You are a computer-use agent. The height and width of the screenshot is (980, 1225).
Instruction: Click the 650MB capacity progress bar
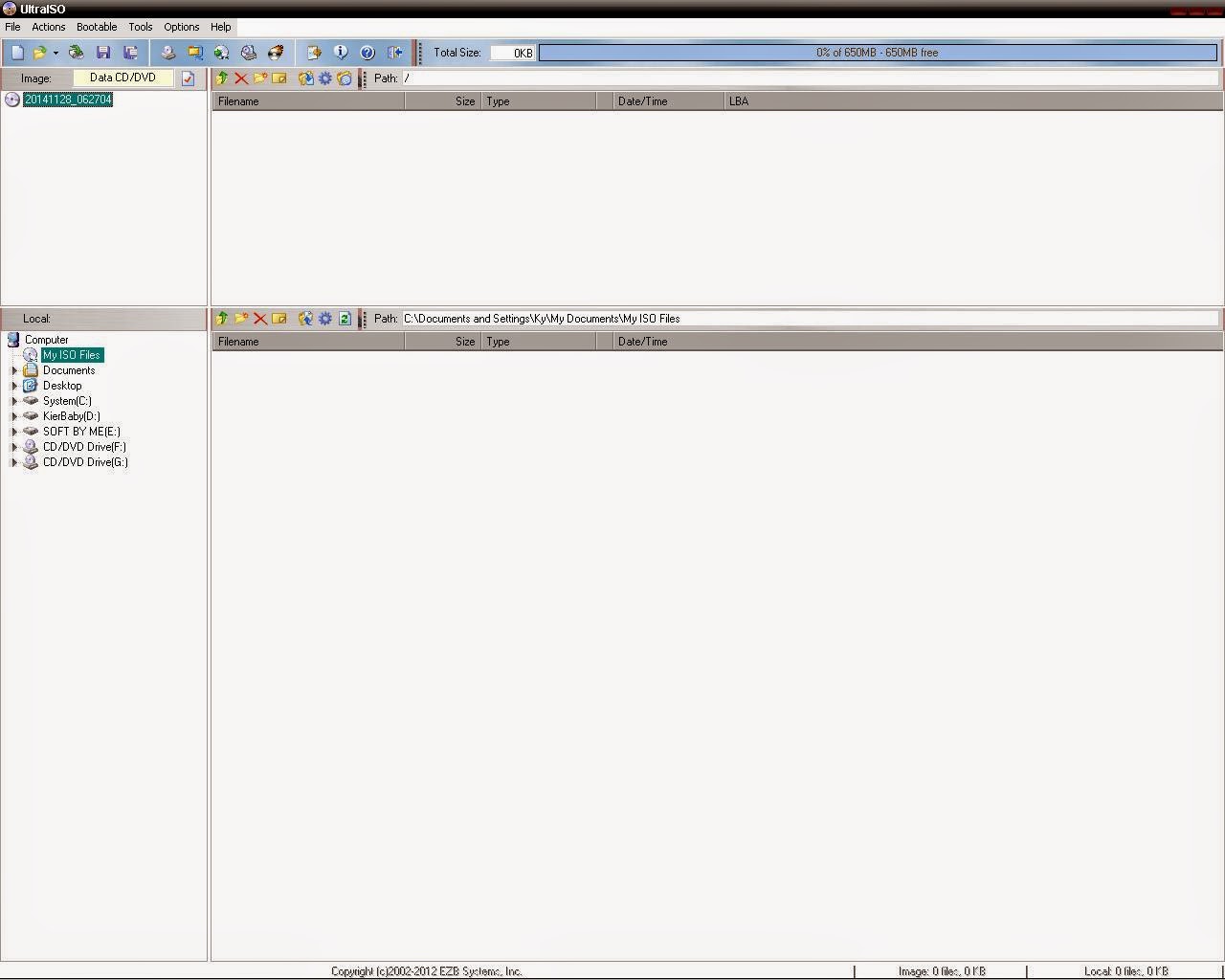[x=876, y=53]
